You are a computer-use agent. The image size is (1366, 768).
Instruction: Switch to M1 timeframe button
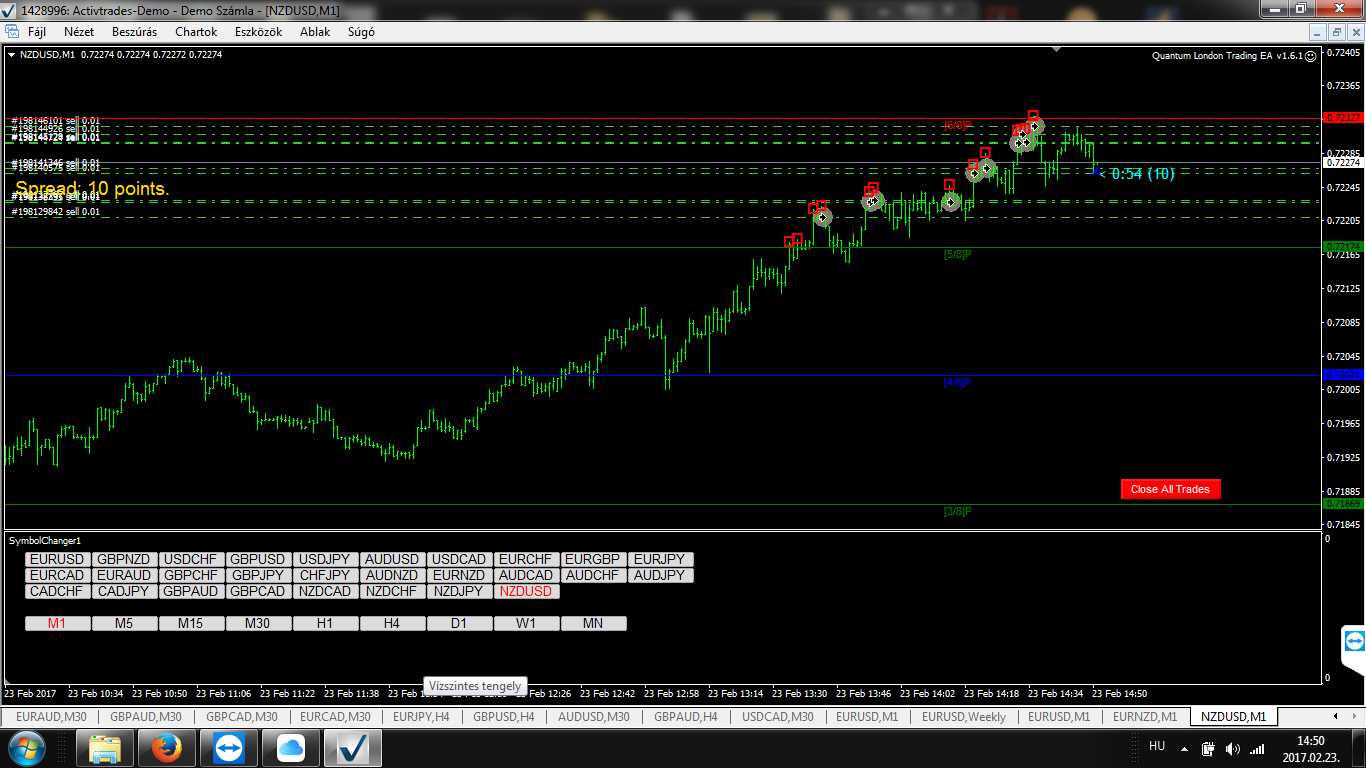(58, 624)
